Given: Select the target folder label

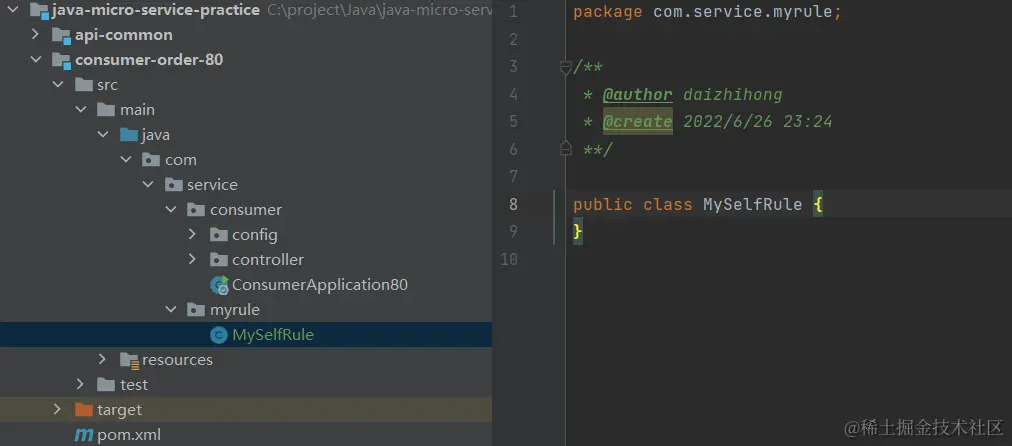Looking at the screenshot, I should 119,410.
